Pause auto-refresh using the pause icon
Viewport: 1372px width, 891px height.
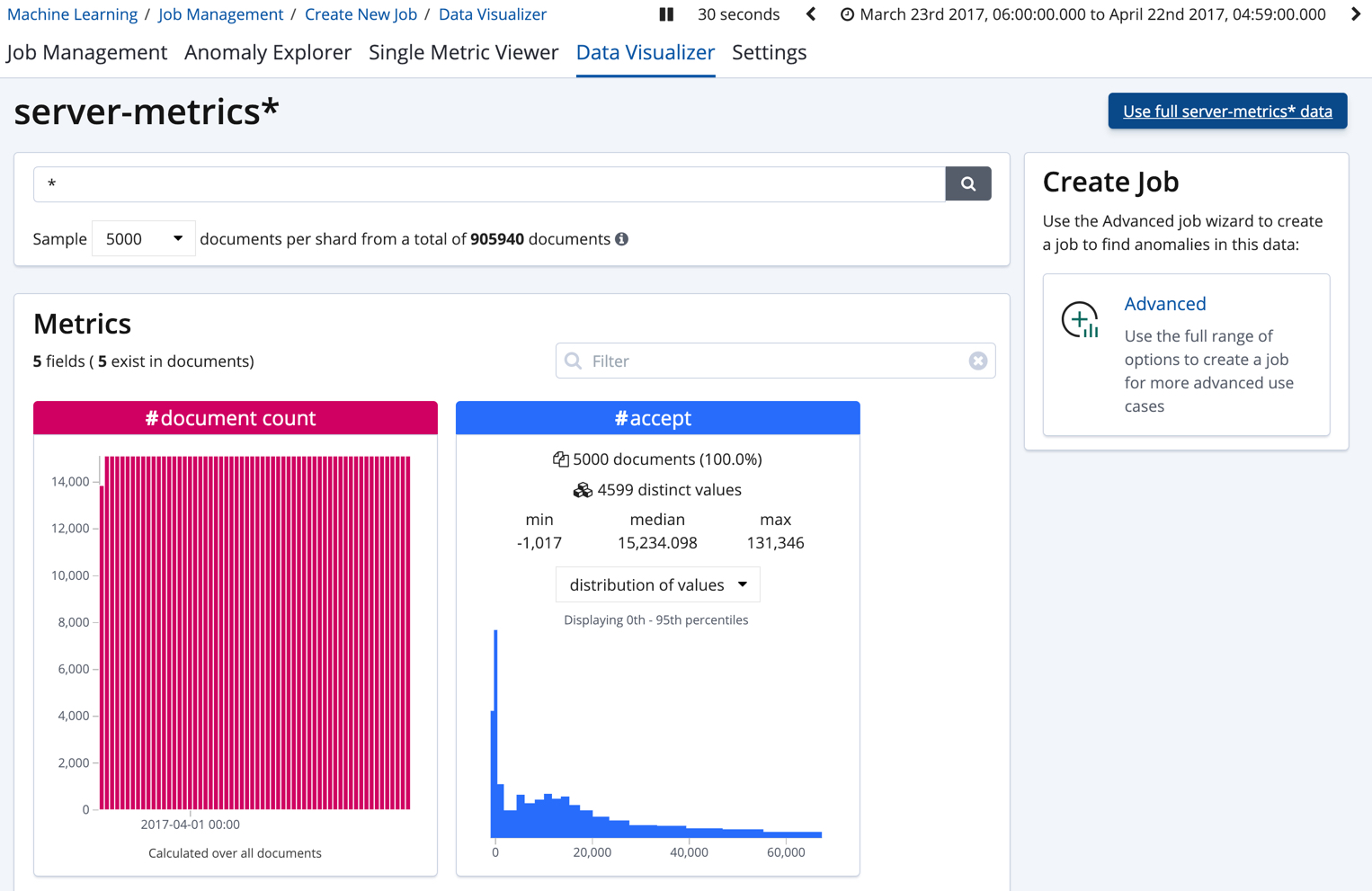[x=665, y=14]
